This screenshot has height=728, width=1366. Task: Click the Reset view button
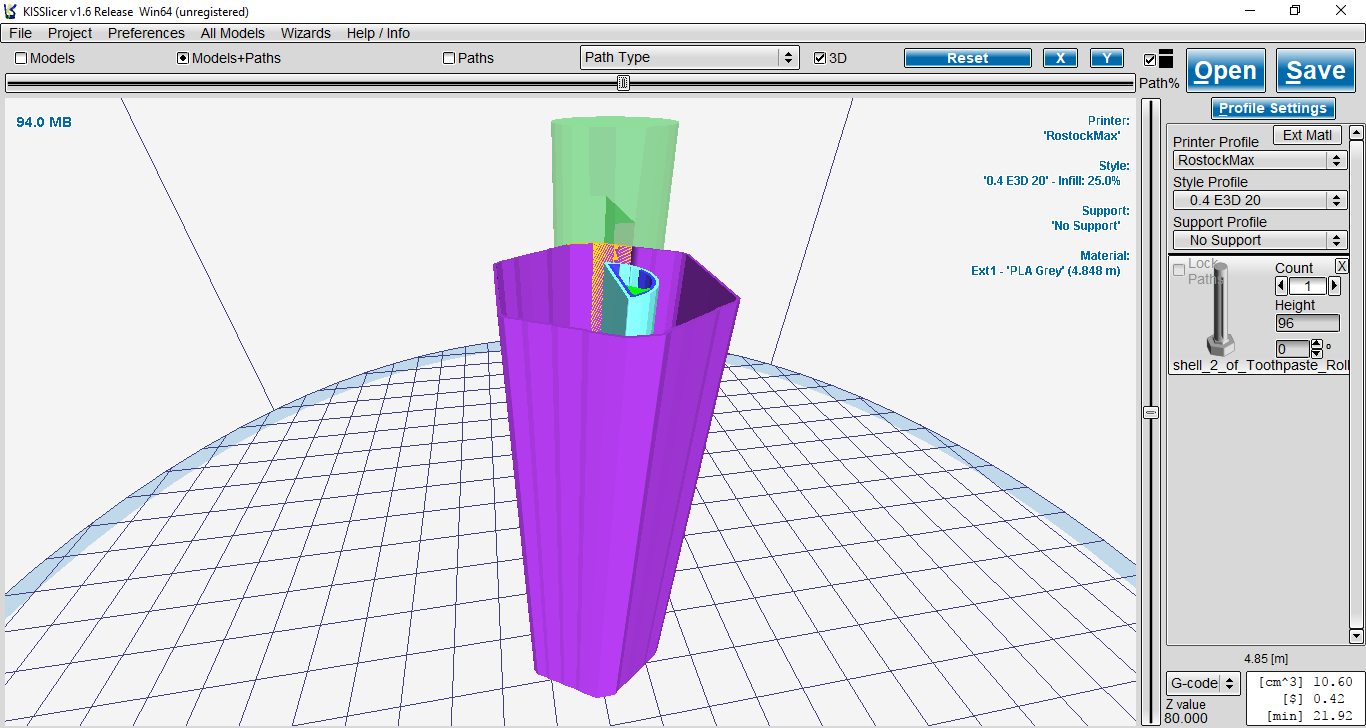(x=968, y=58)
